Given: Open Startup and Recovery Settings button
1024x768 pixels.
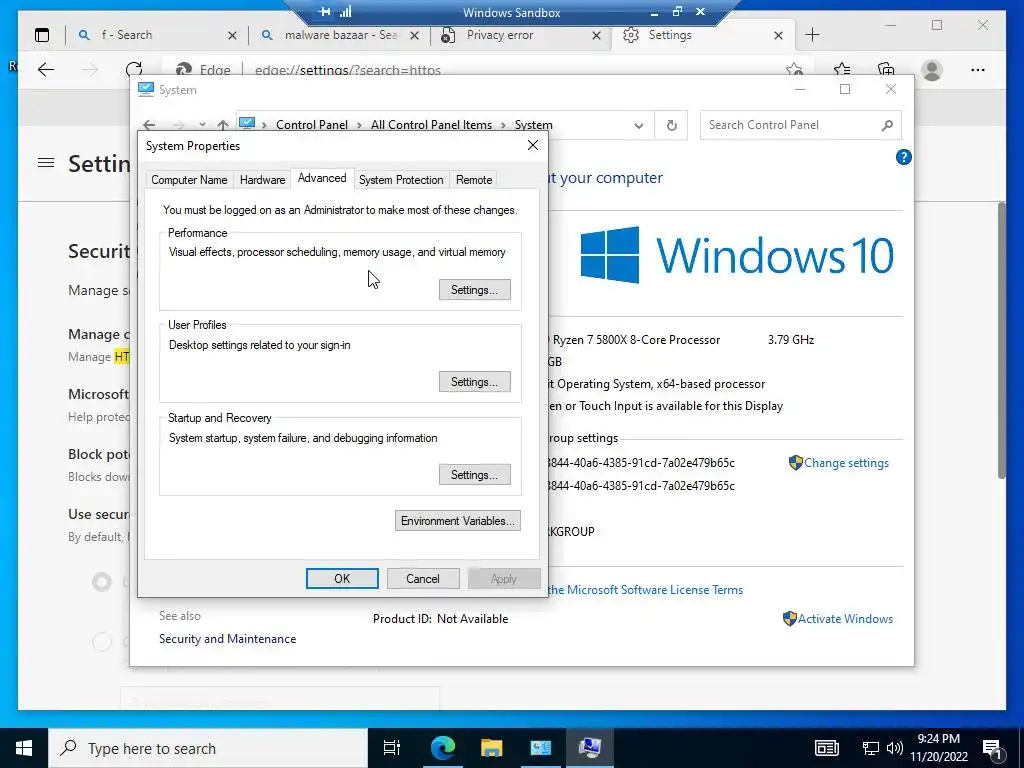Looking at the screenshot, I should click(x=474, y=475).
